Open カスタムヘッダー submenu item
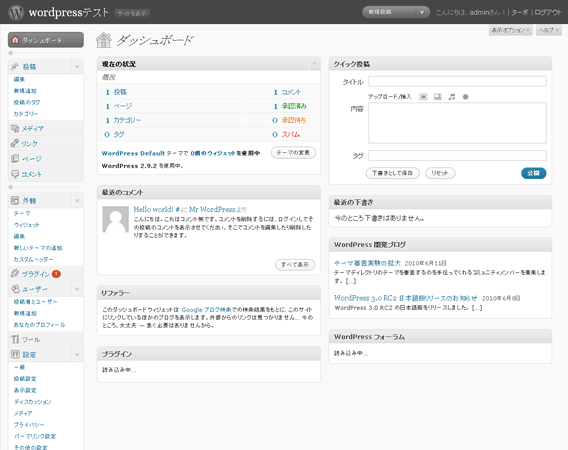 click(33, 259)
